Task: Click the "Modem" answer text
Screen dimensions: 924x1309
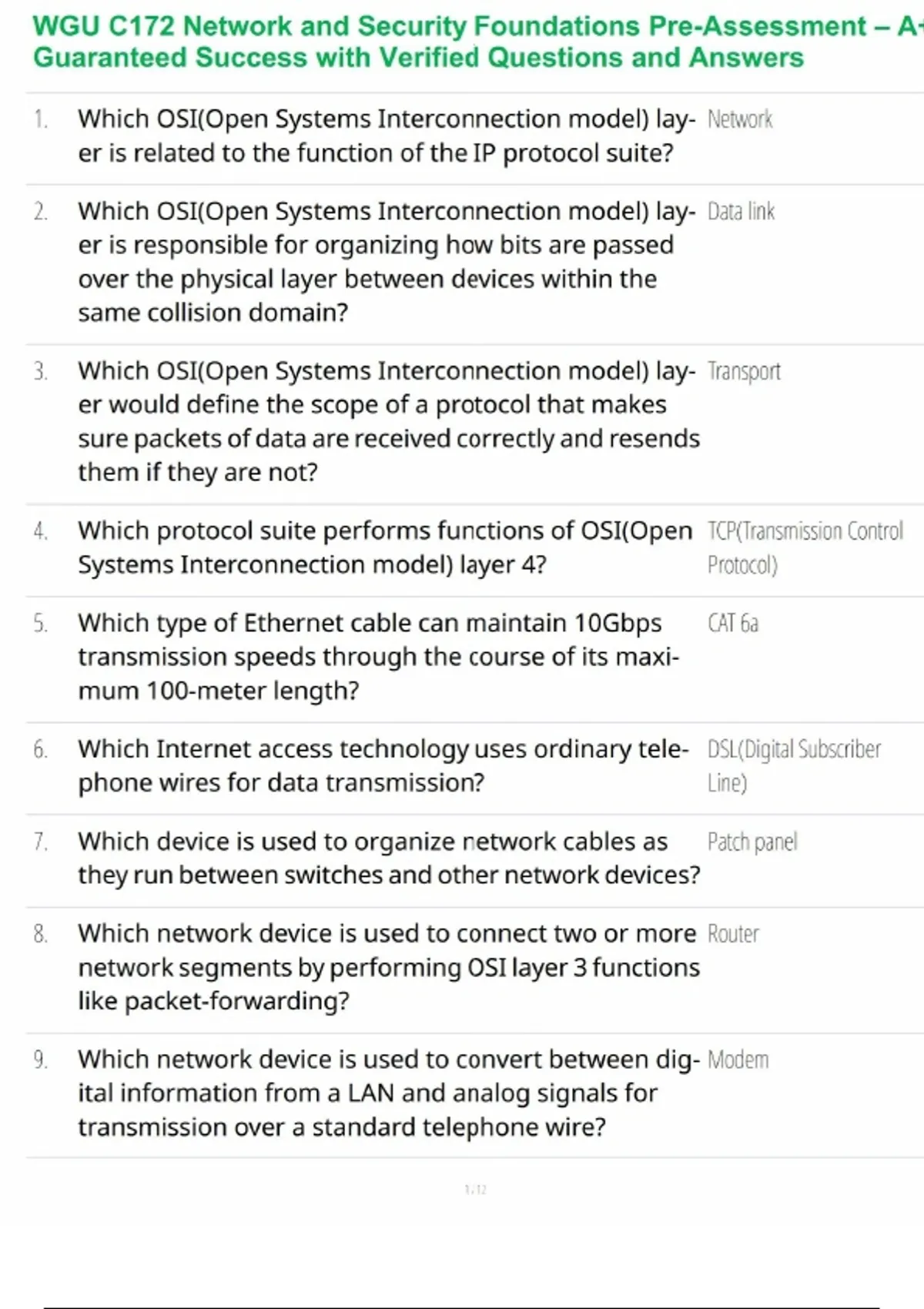Action: tap(738, 1060)
